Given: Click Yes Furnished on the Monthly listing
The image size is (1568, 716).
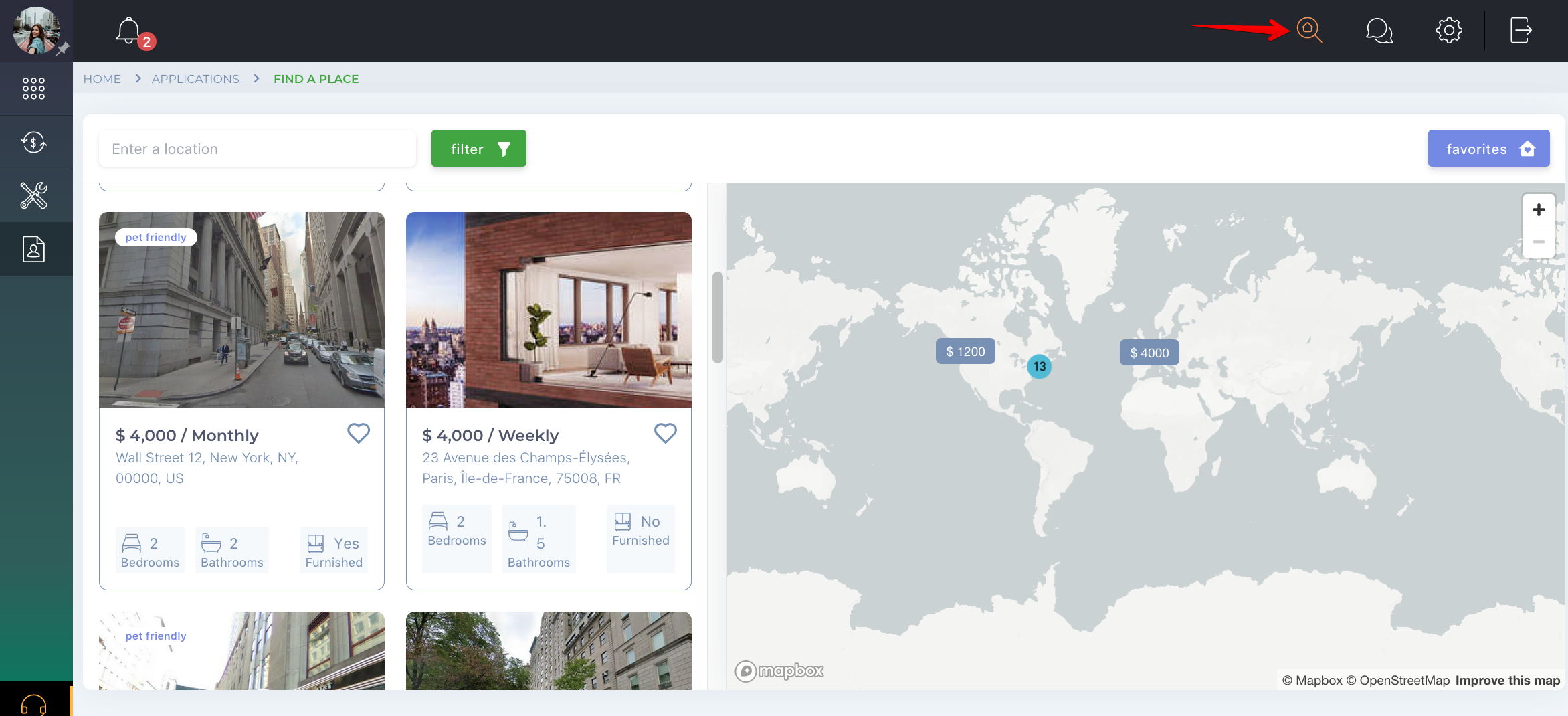Looking at the screenshot, I should click(334, 551).
